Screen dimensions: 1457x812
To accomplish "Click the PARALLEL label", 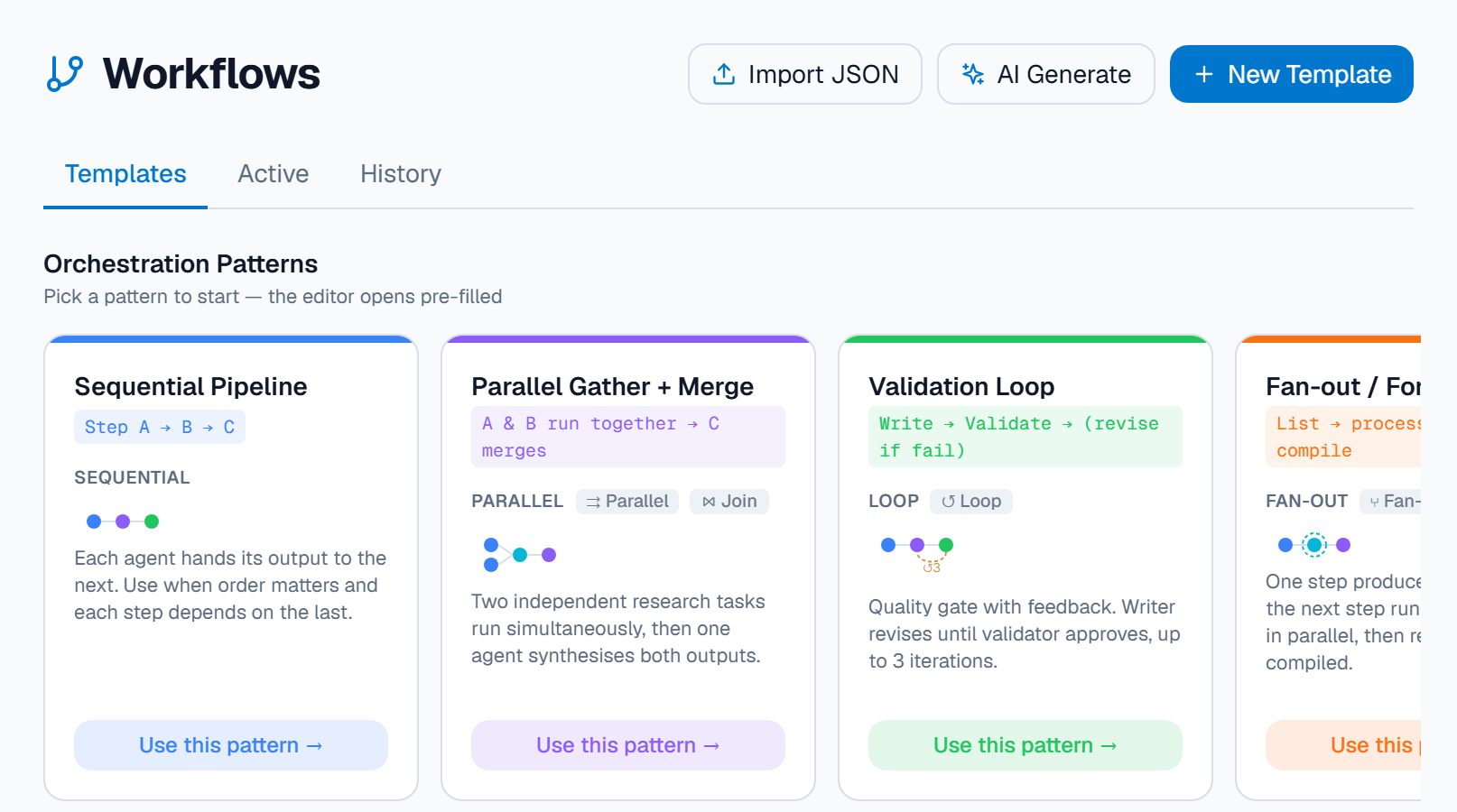I will pyautogui.click(x=517, y=502).
